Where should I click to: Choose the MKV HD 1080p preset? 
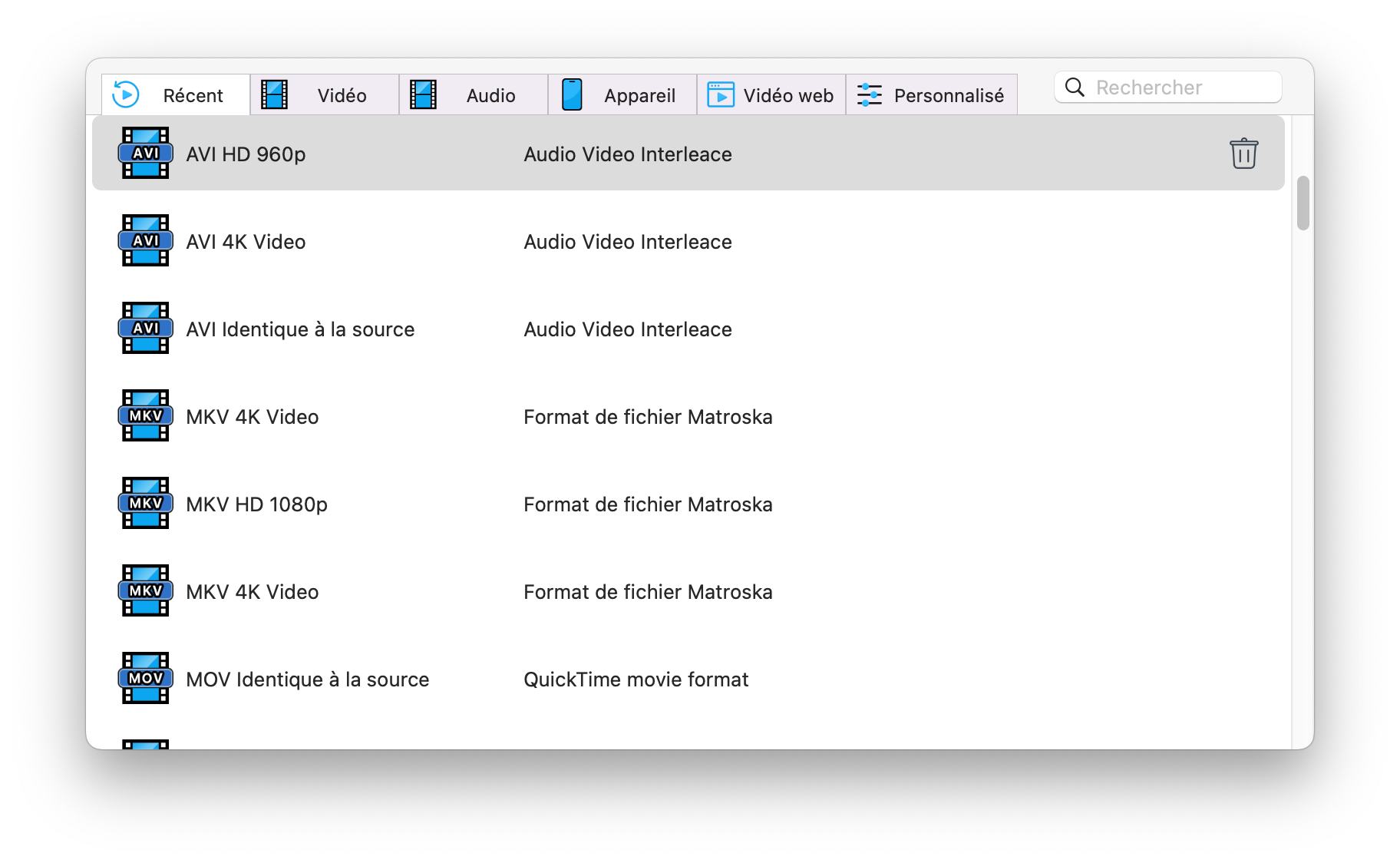click(x=256, y=504)
